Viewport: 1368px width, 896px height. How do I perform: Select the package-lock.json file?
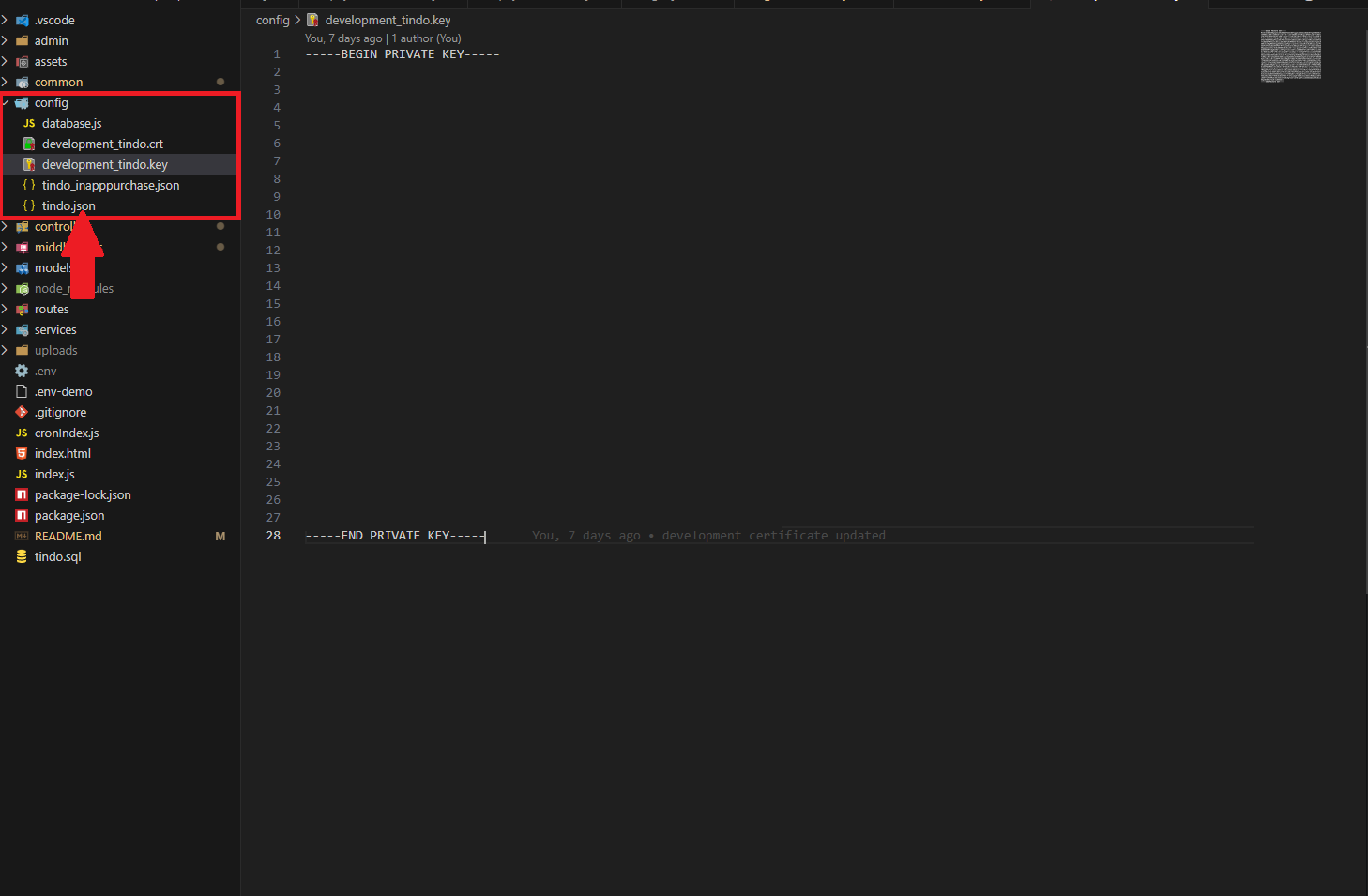(x=82, y=495)
